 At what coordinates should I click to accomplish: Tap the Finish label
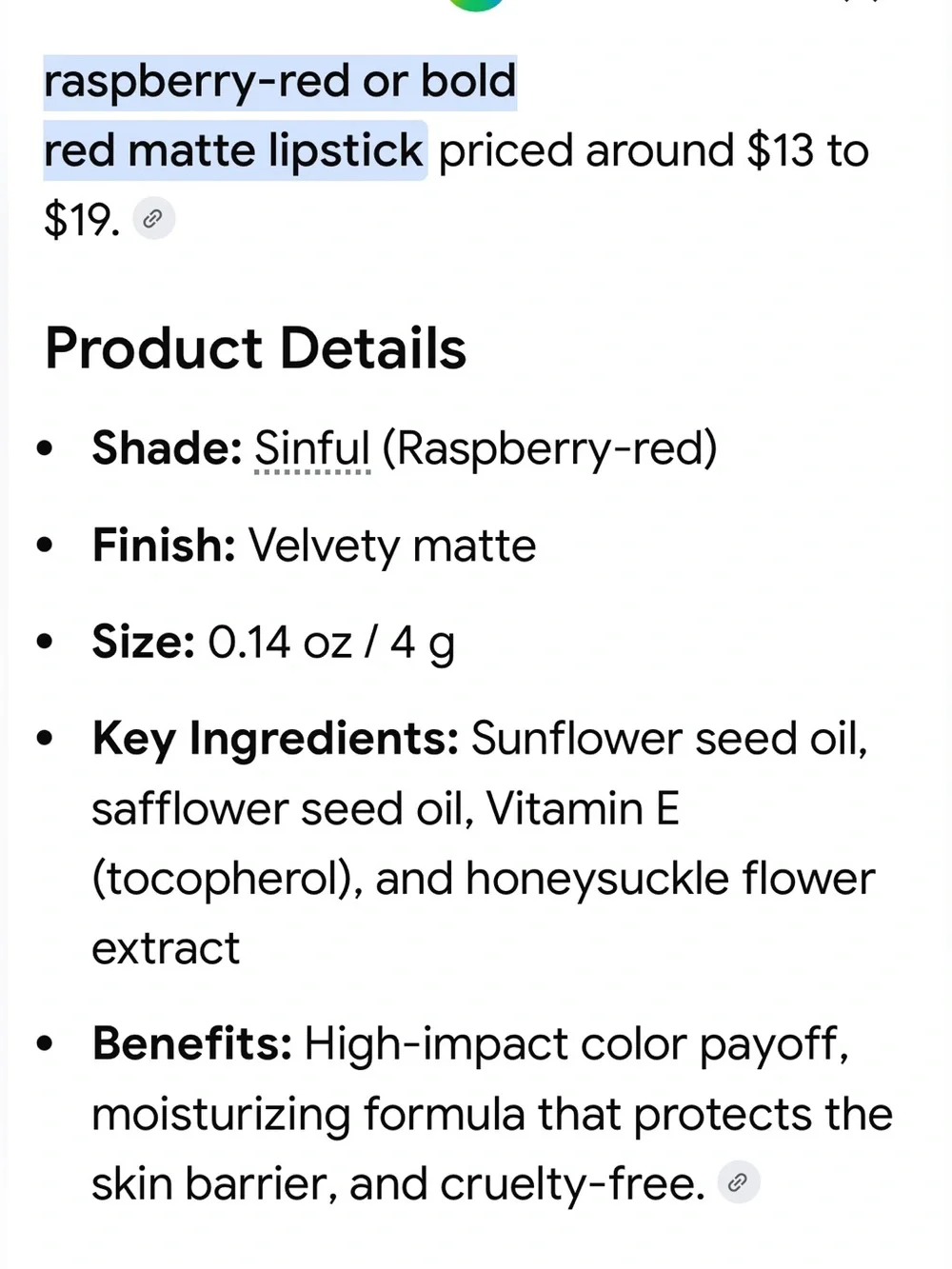(164, 545)
